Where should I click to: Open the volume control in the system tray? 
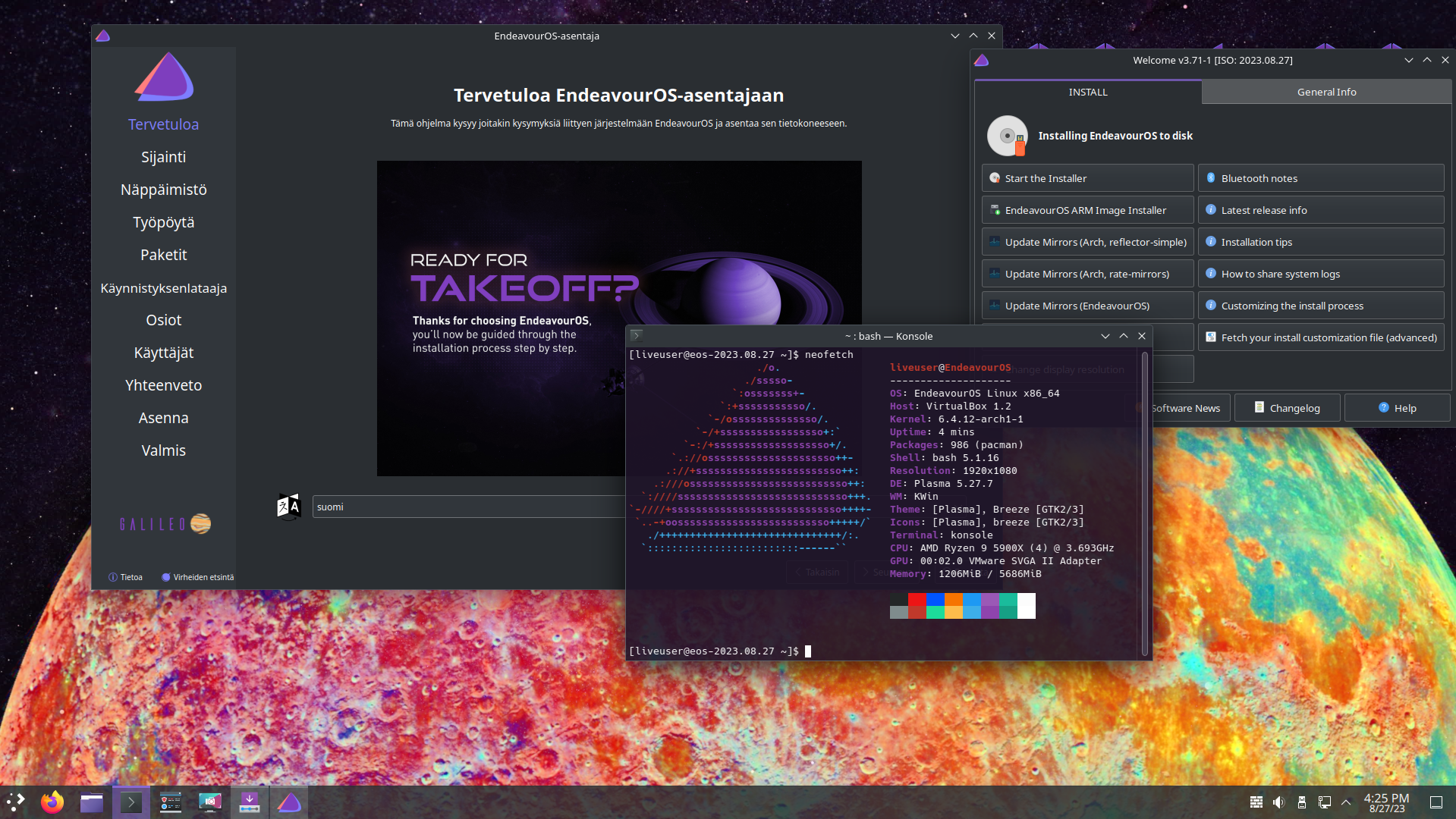[x=1278, y=802]
